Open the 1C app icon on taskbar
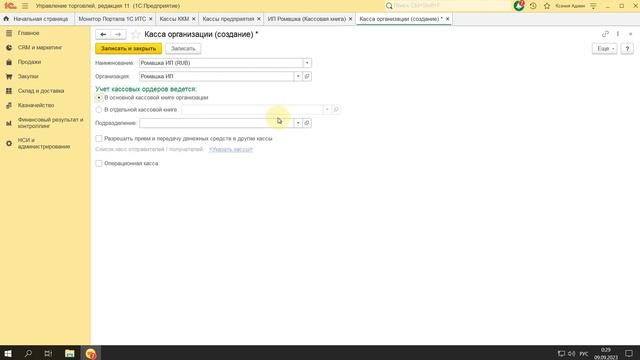The height and width of the screenshot is (360, 640). click(91, 353)
